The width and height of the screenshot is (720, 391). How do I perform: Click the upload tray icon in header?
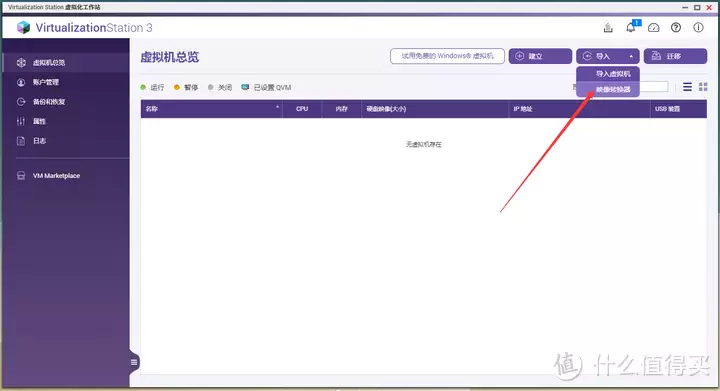[608, 28]
